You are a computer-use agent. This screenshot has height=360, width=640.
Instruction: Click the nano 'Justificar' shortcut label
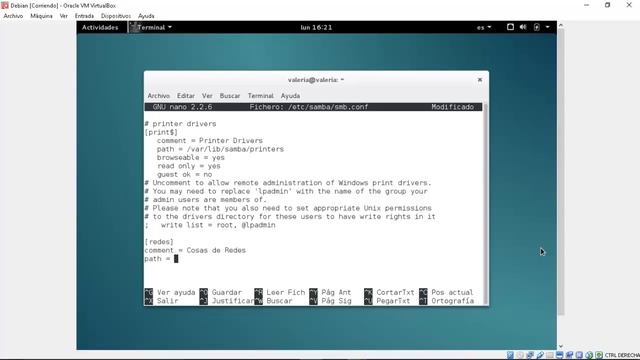(233, 301)
